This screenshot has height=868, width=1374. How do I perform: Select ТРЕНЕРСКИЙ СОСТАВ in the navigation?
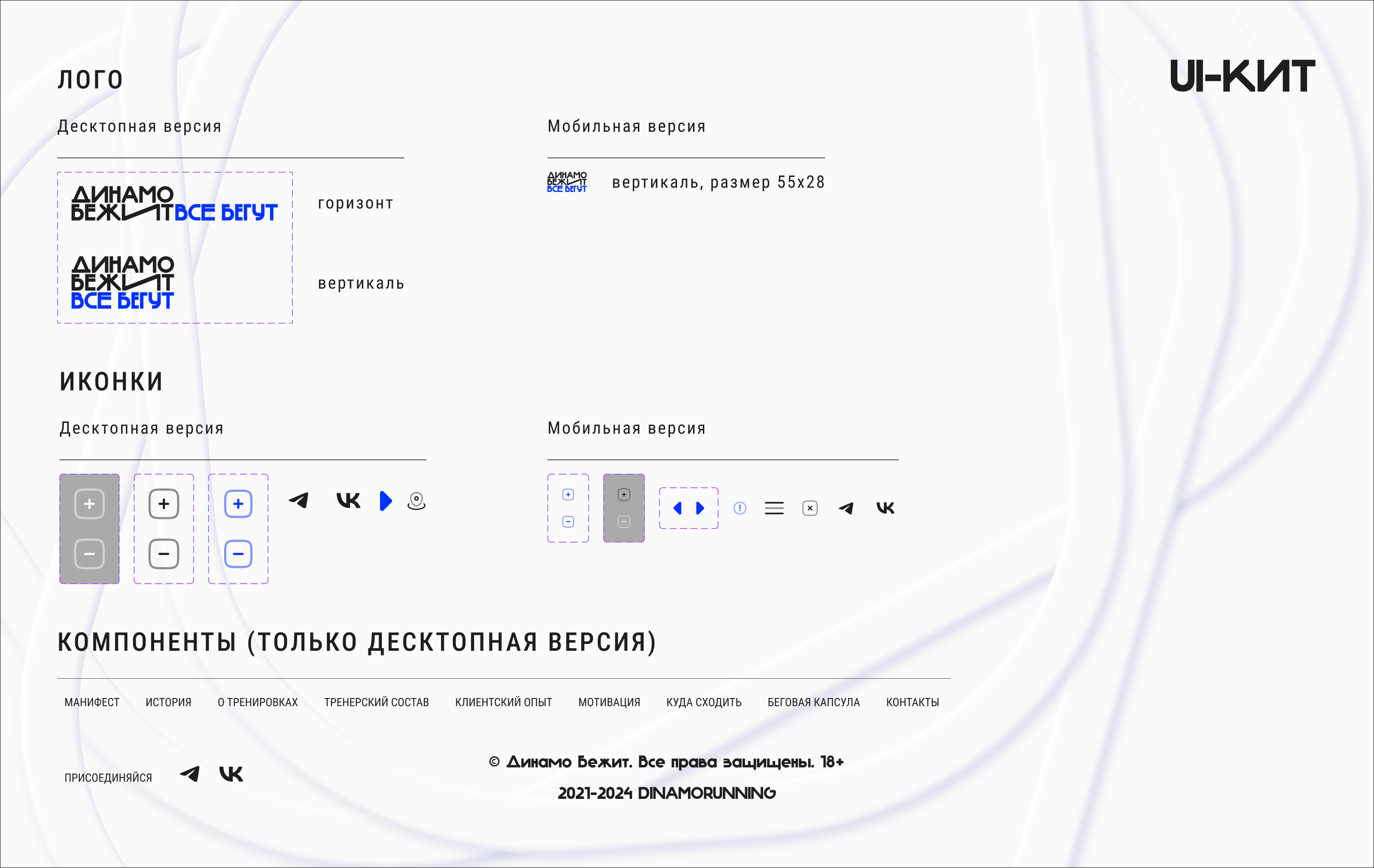point(377,702)
